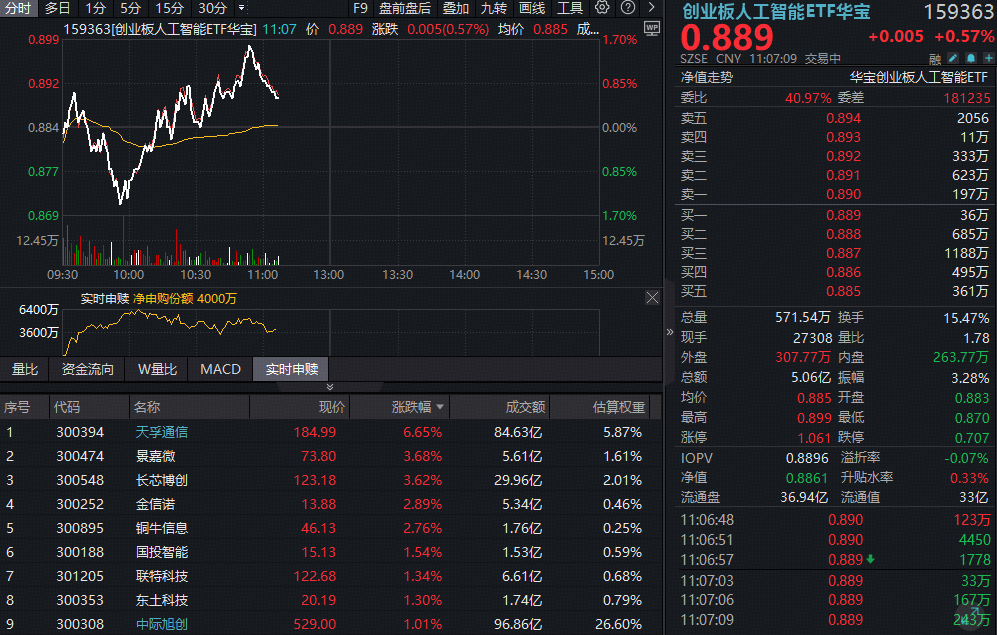Add to watchlist with plus icon

click(x=986, y=59)
